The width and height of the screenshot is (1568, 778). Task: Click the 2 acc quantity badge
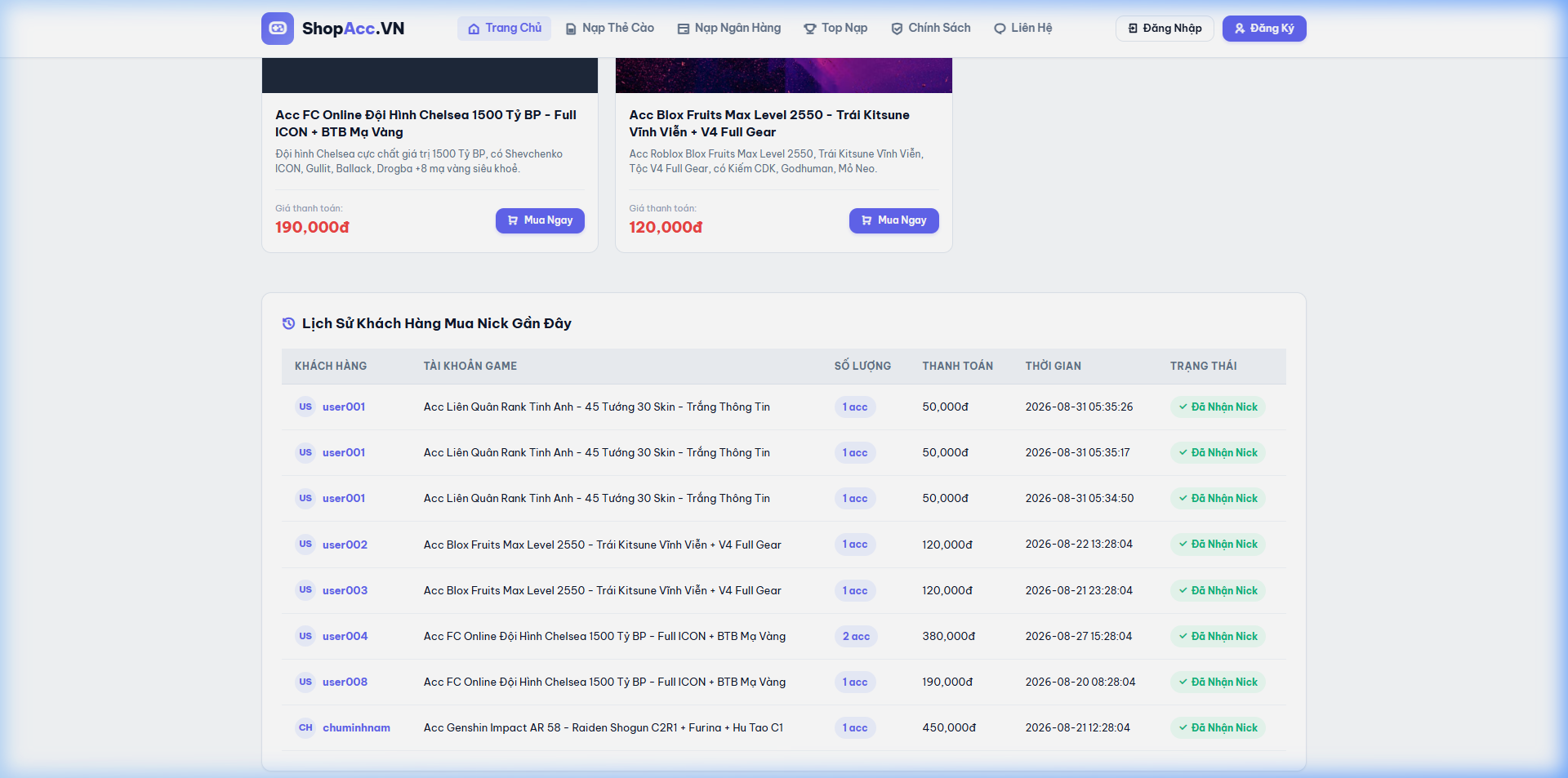click(856, 636)
